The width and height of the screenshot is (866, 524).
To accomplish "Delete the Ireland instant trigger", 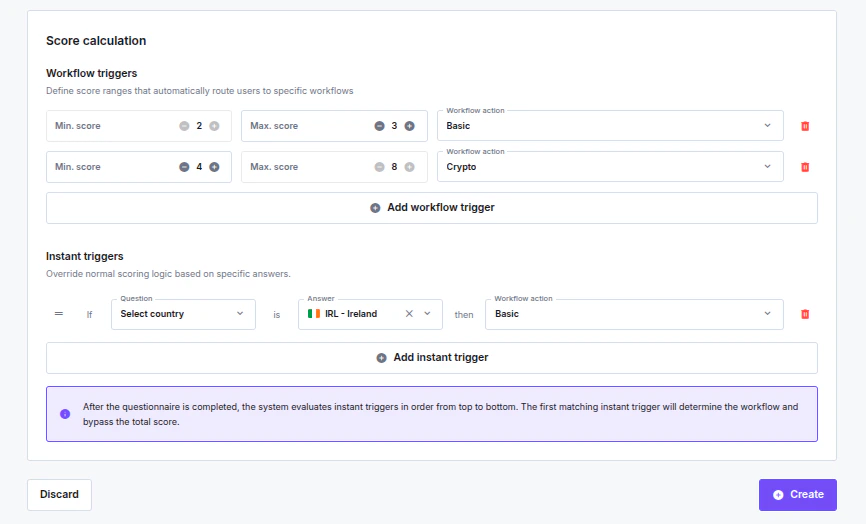I will (805, 314).
